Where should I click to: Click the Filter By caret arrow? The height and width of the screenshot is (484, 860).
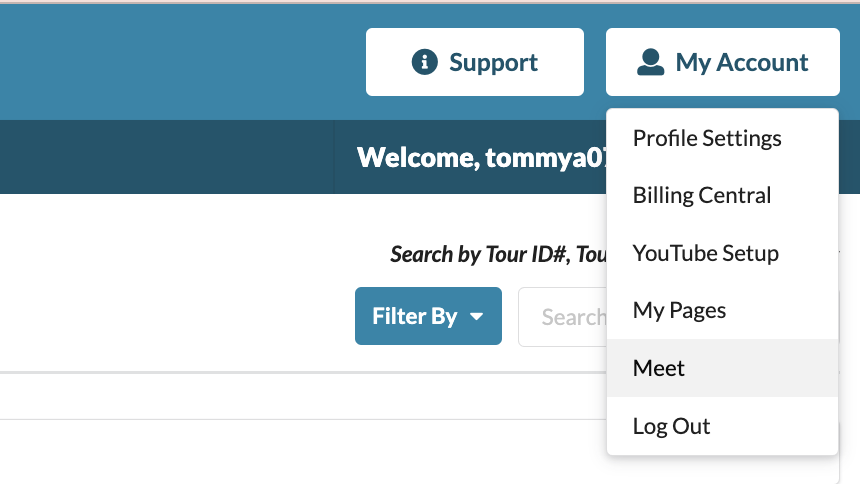click(477, 316)
